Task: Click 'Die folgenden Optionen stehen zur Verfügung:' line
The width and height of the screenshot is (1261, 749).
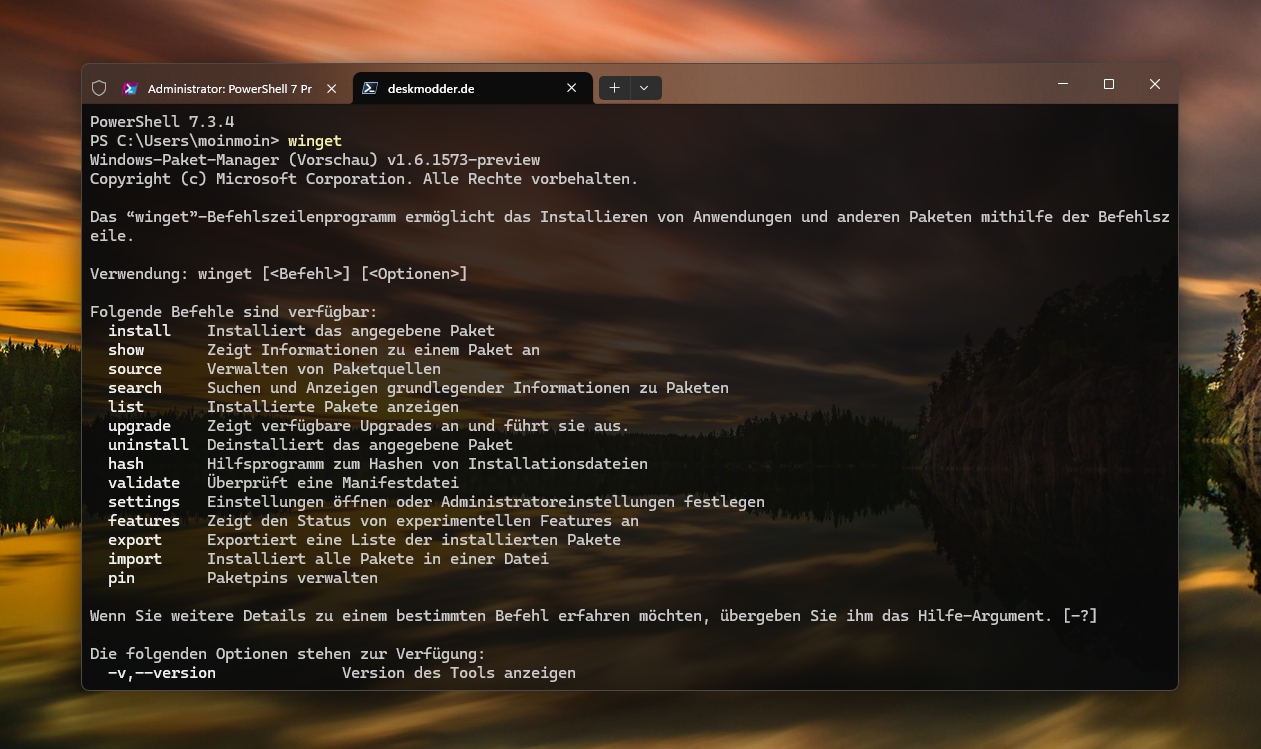Action: coord(288,654)
